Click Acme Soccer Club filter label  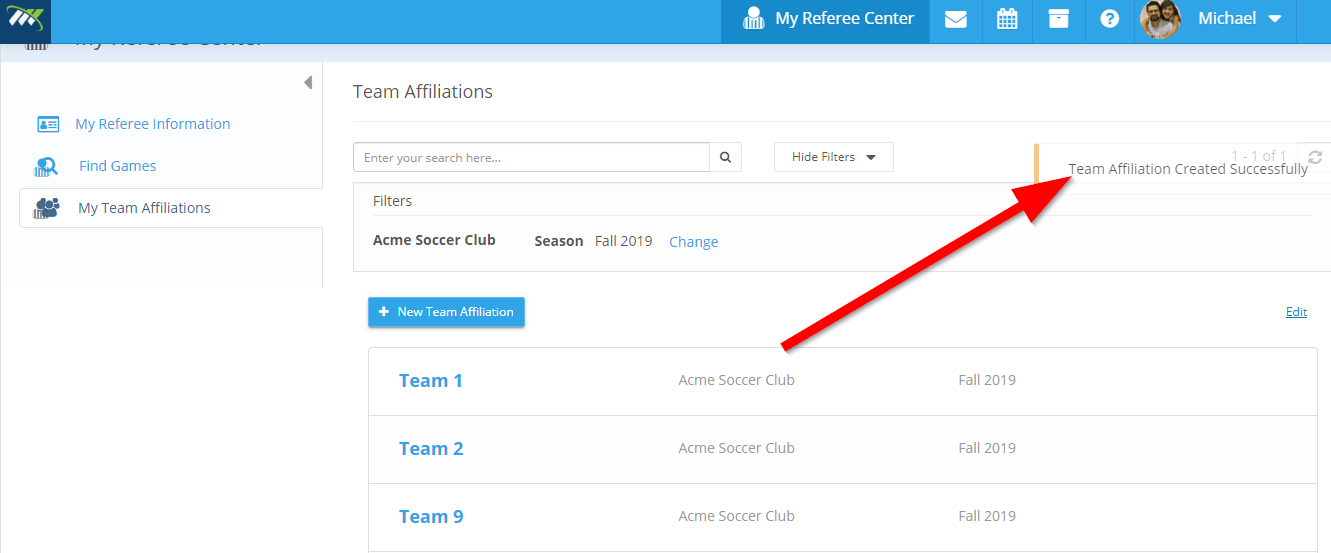pos(434,240)
